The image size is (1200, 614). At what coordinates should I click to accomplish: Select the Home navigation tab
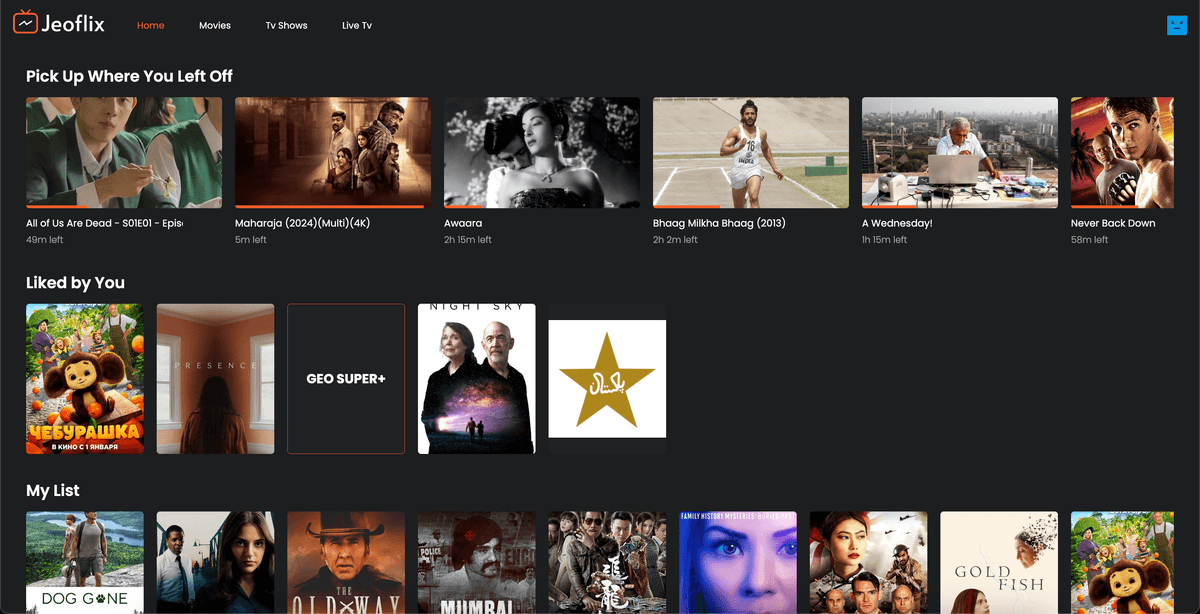coord(150,26)
